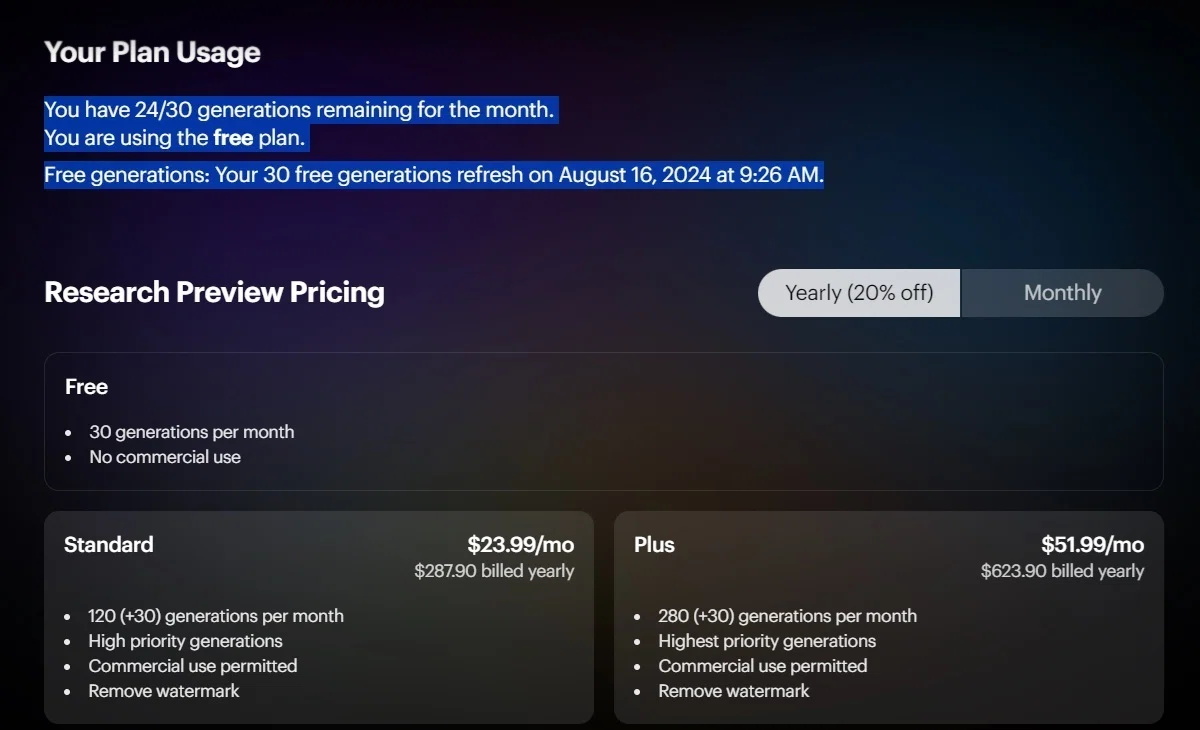
Task: Click the bold free plan word
Action: click(233, 138)
